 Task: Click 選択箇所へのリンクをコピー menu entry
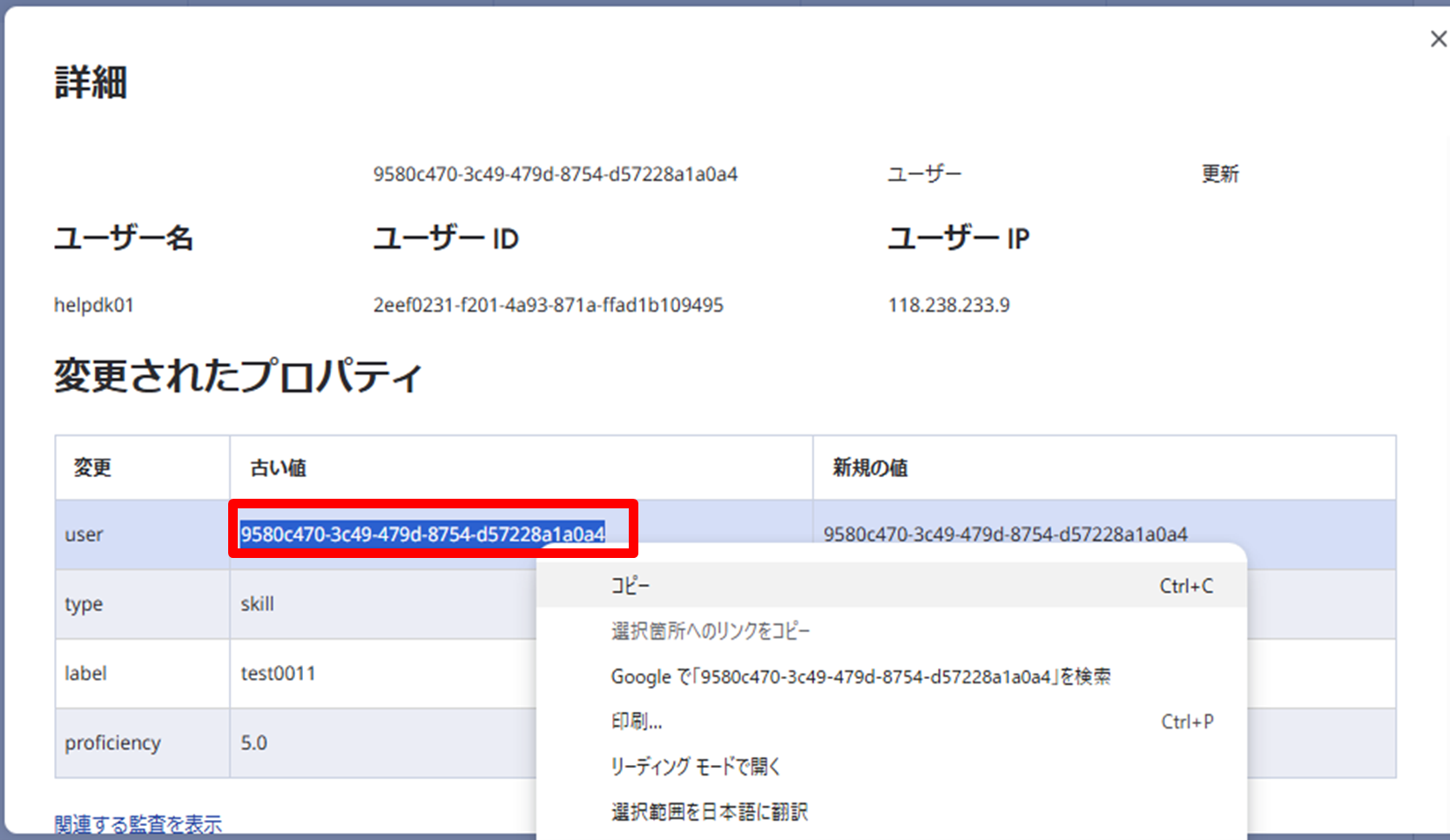[x=710, y=631]
